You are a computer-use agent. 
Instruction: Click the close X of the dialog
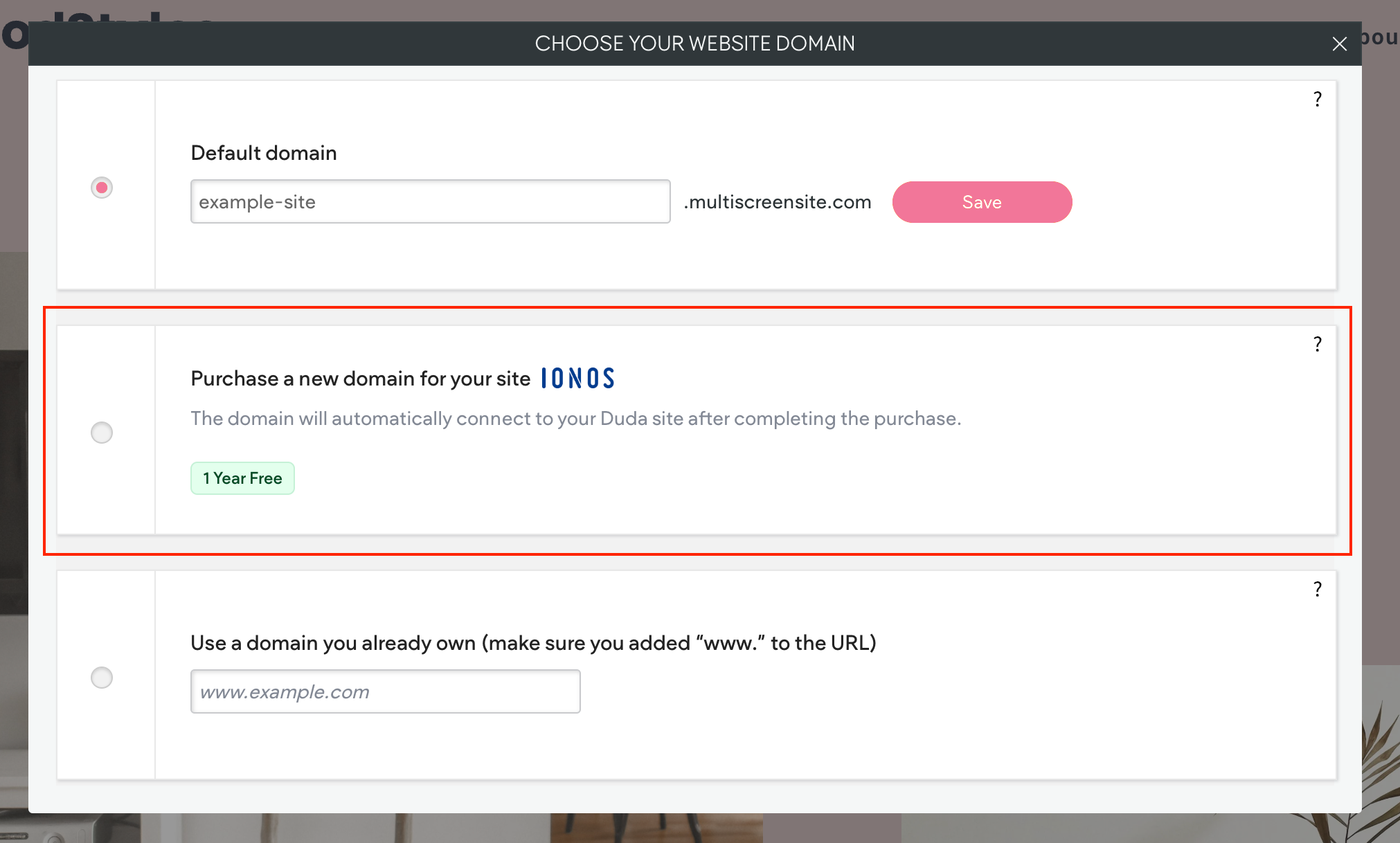pyautogui.click(x=1339, y=43)
